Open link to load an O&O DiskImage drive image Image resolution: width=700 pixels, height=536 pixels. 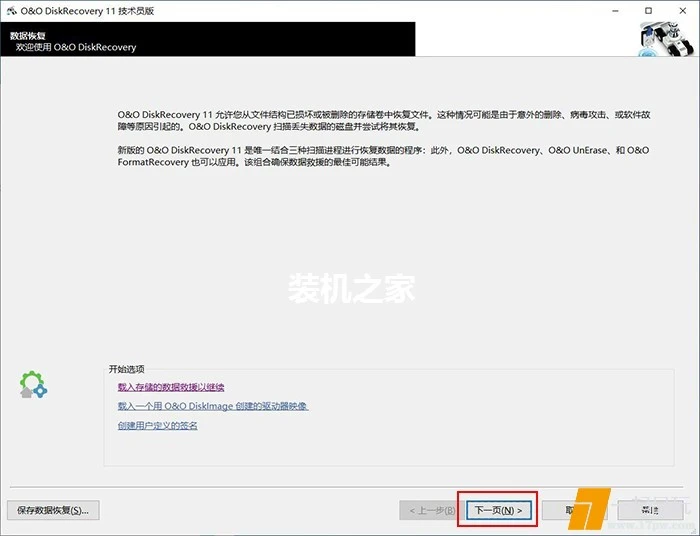point(212,406)
